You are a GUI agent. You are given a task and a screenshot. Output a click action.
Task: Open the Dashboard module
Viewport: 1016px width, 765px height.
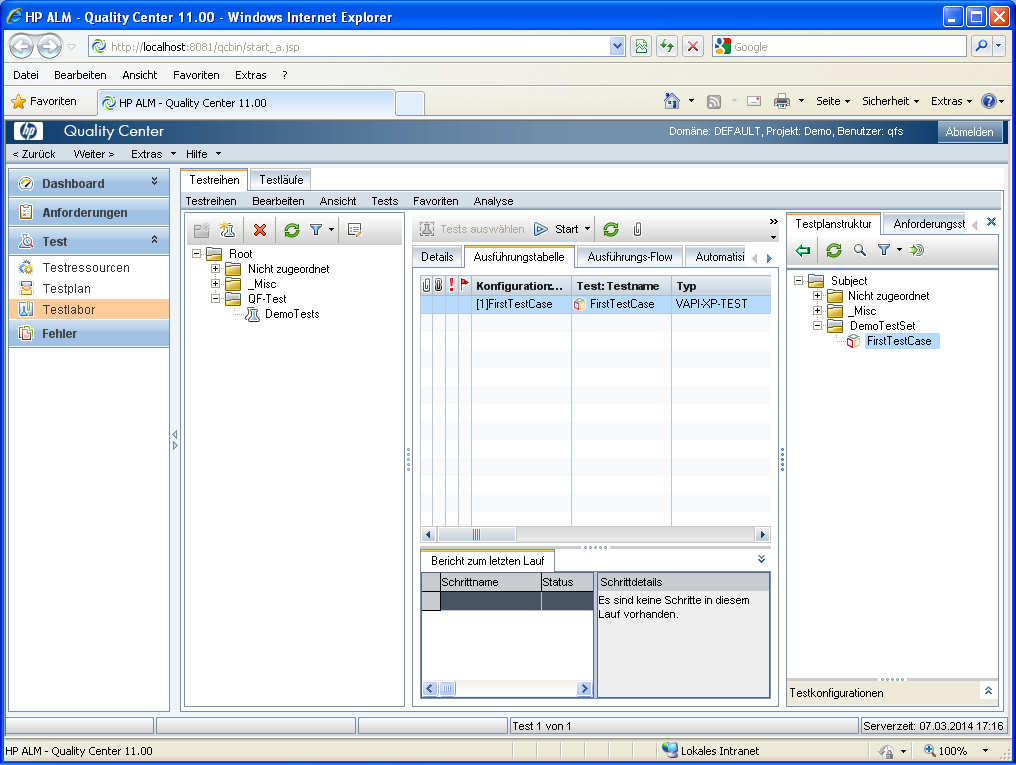(x=89, y=183)
